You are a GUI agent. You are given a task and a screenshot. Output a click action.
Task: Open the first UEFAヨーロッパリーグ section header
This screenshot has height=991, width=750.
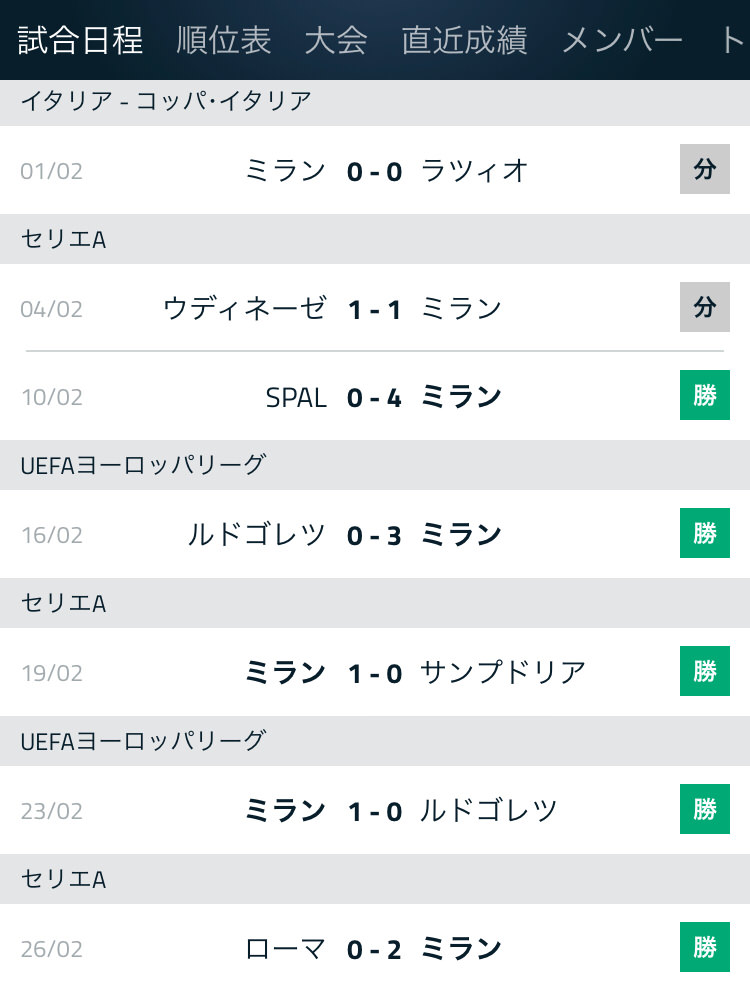(x=375, y=465)
